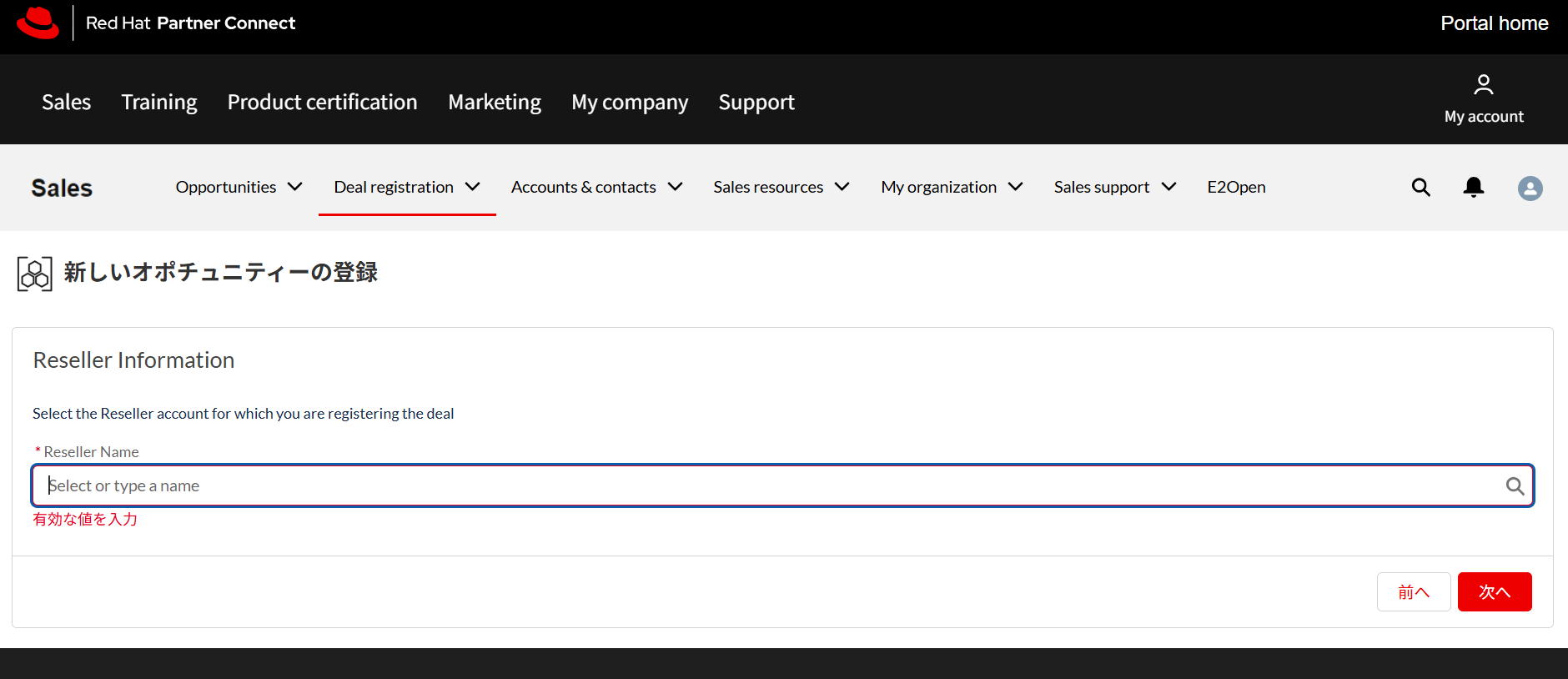The height and width of the screenshot is (679, 1568).
Task: Open the user profile avatar icon
Action: pos(1530,189)
